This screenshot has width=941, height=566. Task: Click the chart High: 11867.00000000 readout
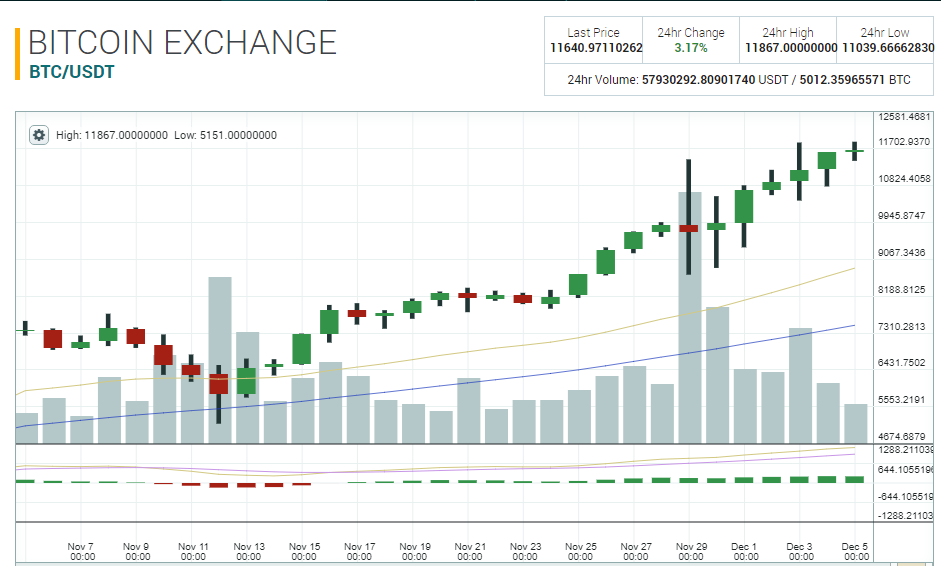(x=112, y=135)
